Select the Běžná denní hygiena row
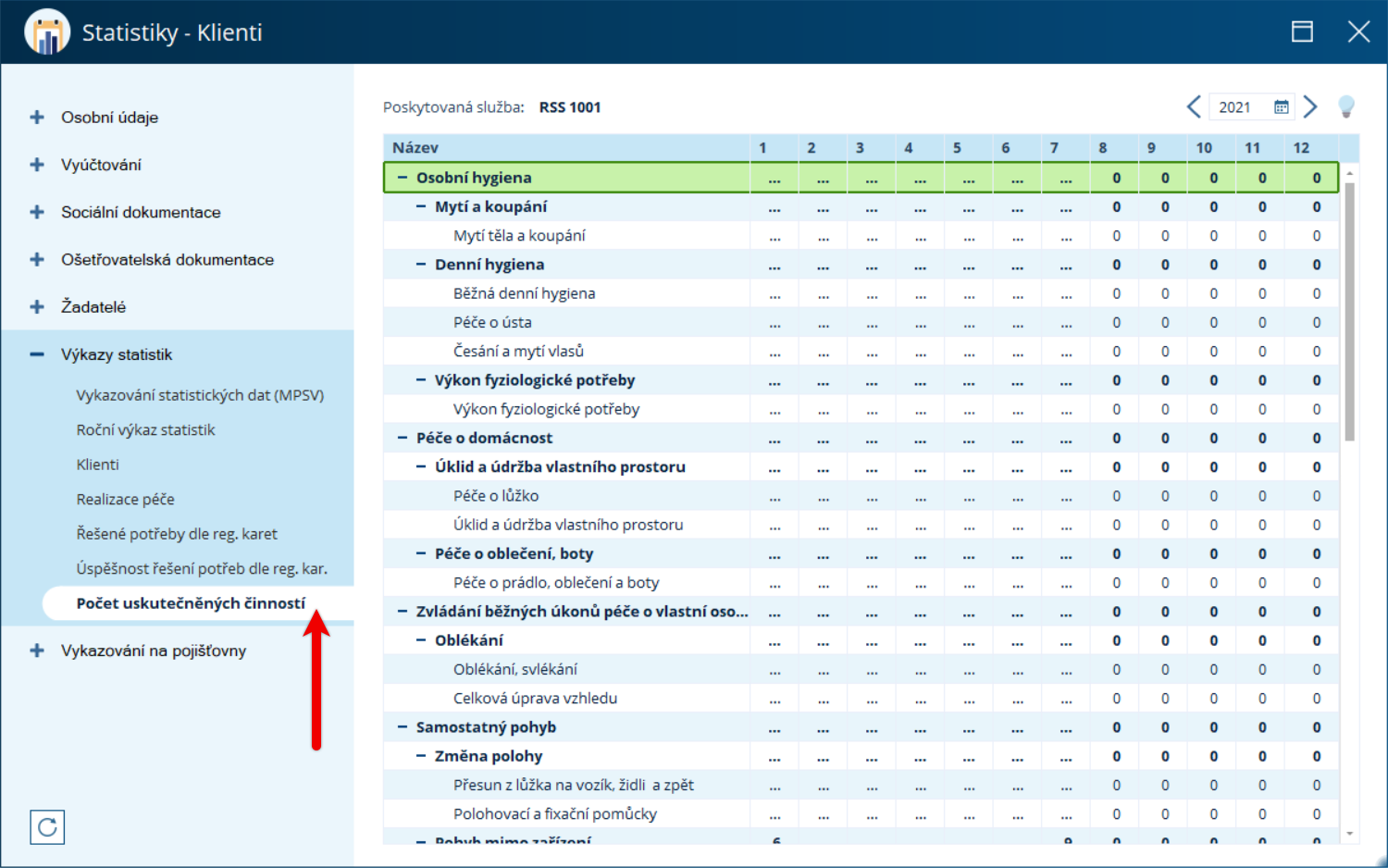 [x=861, y=293]
